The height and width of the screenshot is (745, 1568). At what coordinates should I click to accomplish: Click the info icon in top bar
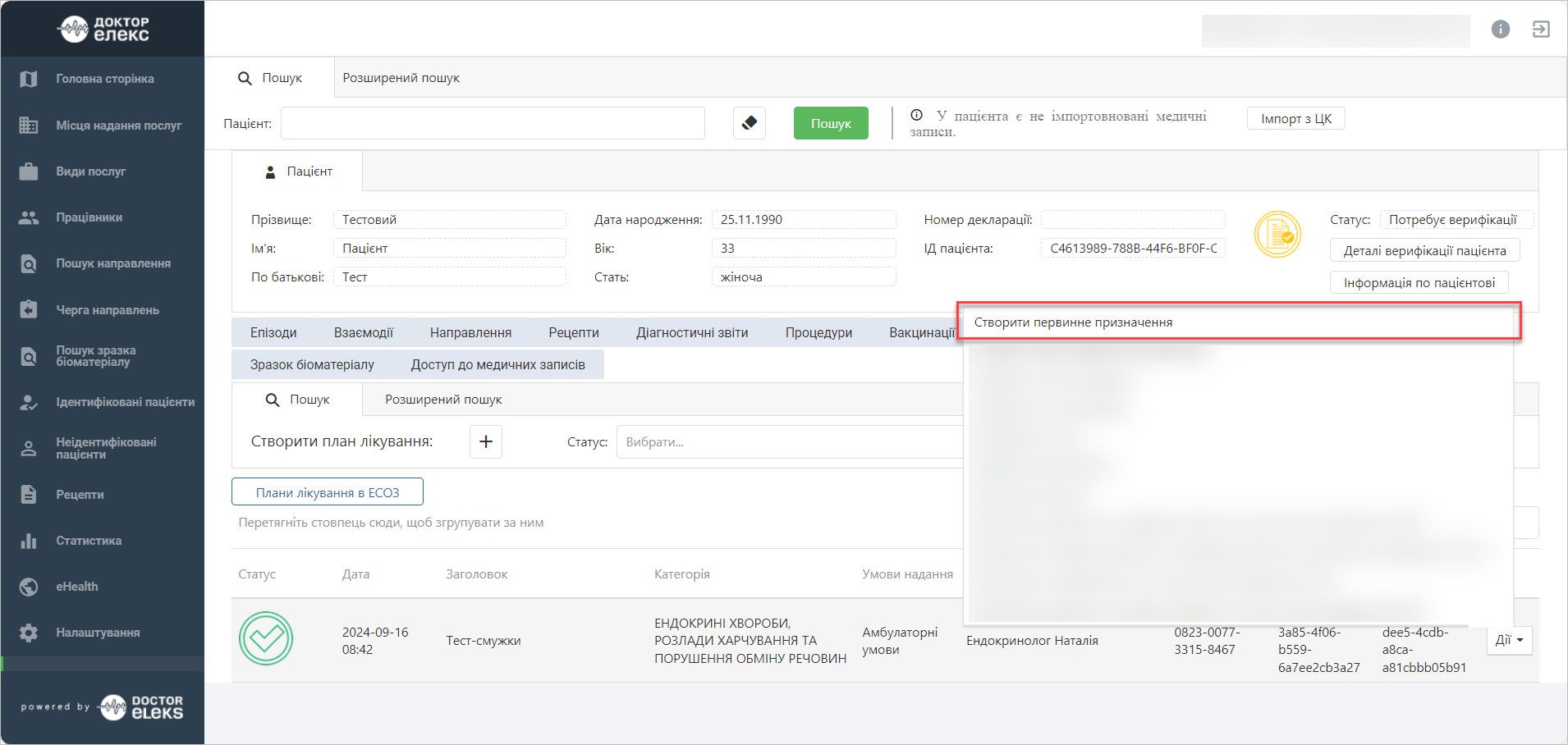(x=1501, y=30)
